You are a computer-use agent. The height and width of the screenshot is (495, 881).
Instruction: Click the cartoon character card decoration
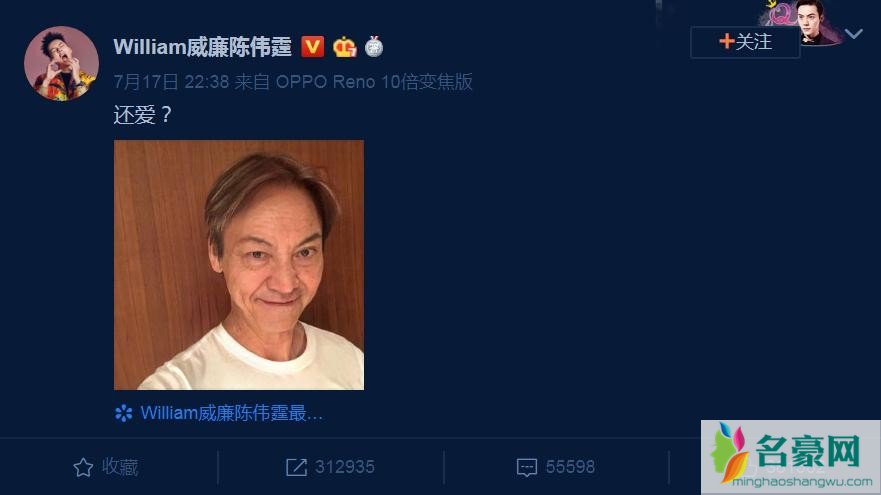coord(803,21)
